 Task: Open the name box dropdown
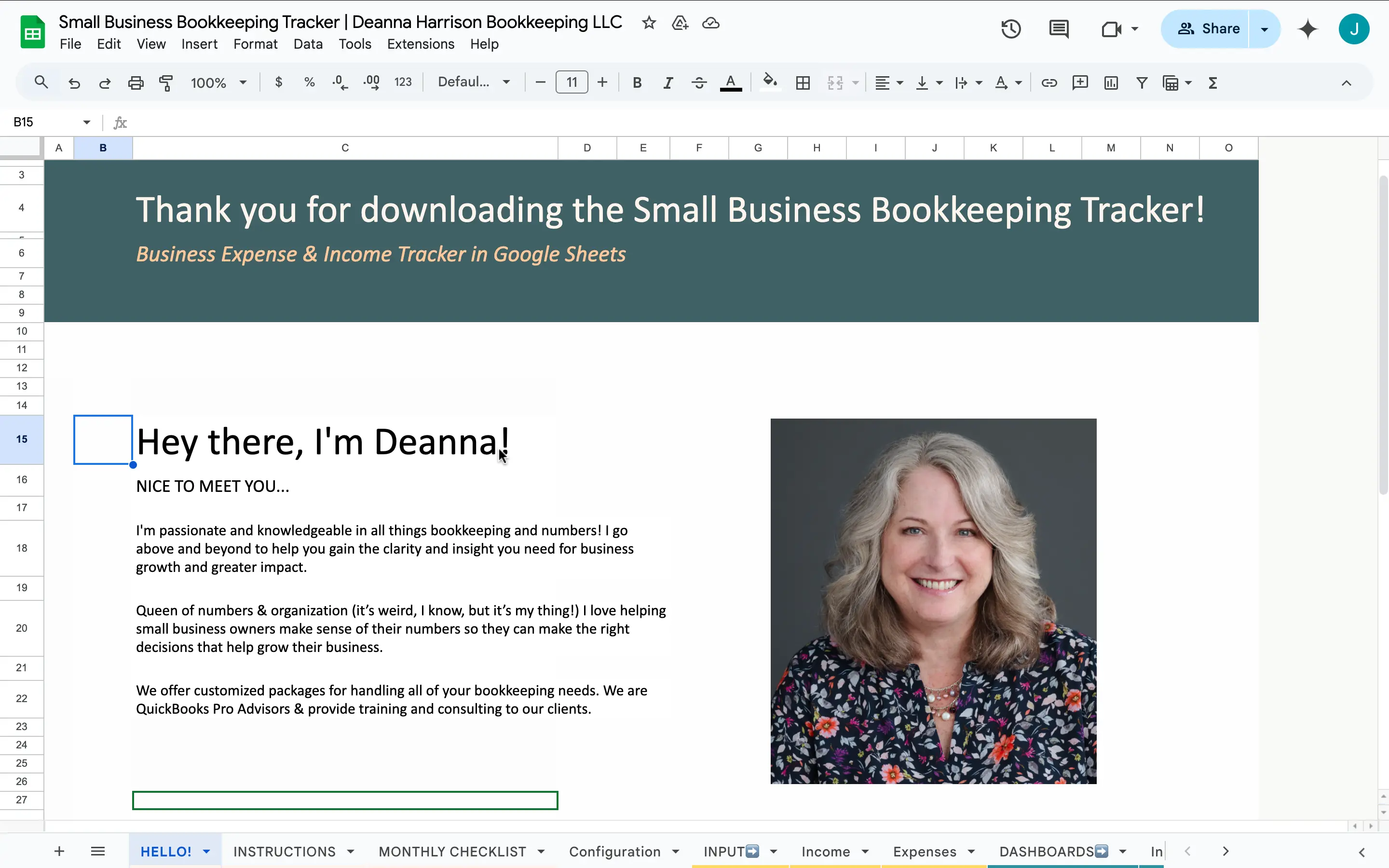tap(87, 122)
